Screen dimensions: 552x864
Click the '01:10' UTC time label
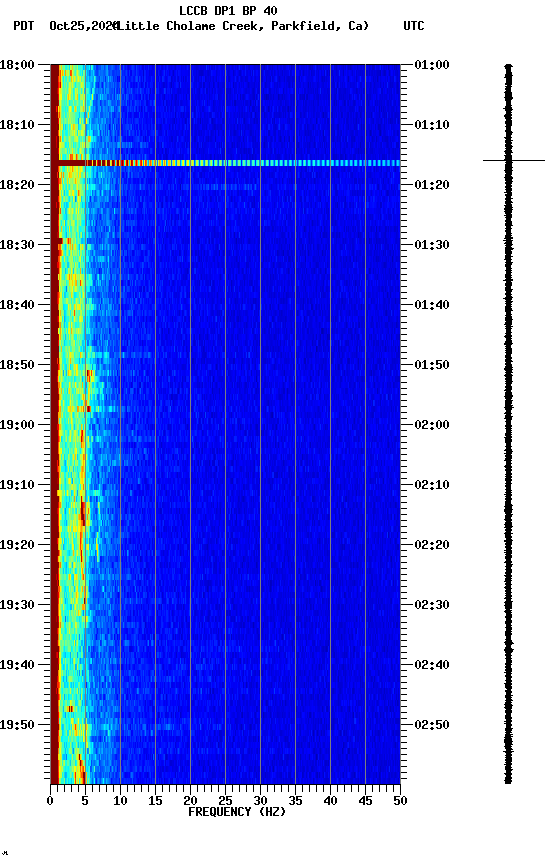(432, 125)
